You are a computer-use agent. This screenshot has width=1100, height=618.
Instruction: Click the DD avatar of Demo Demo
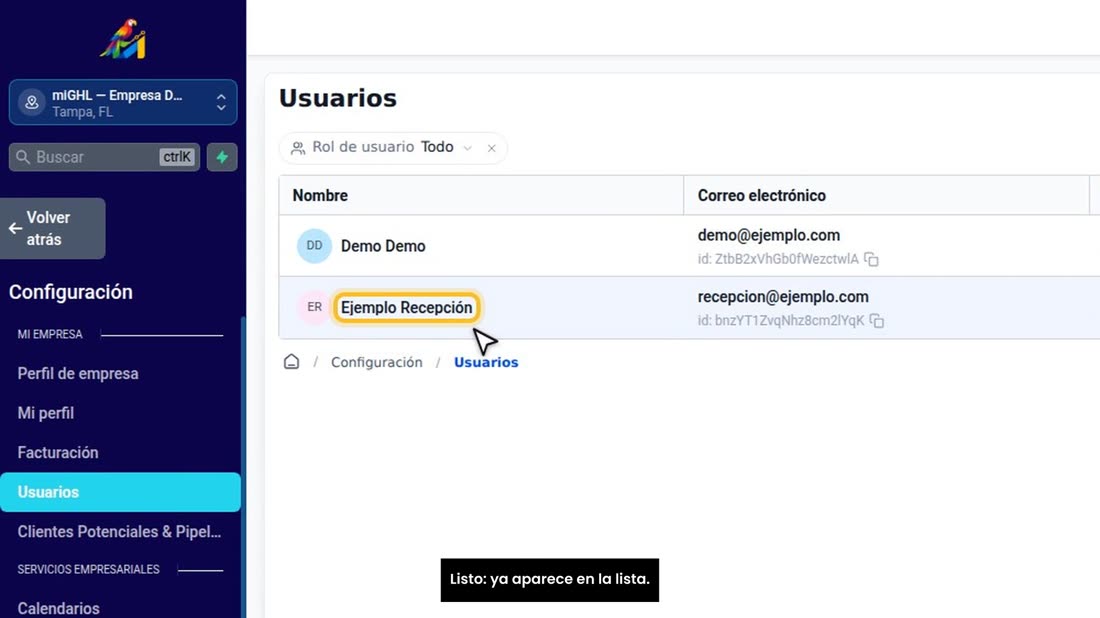click(314, 246)
